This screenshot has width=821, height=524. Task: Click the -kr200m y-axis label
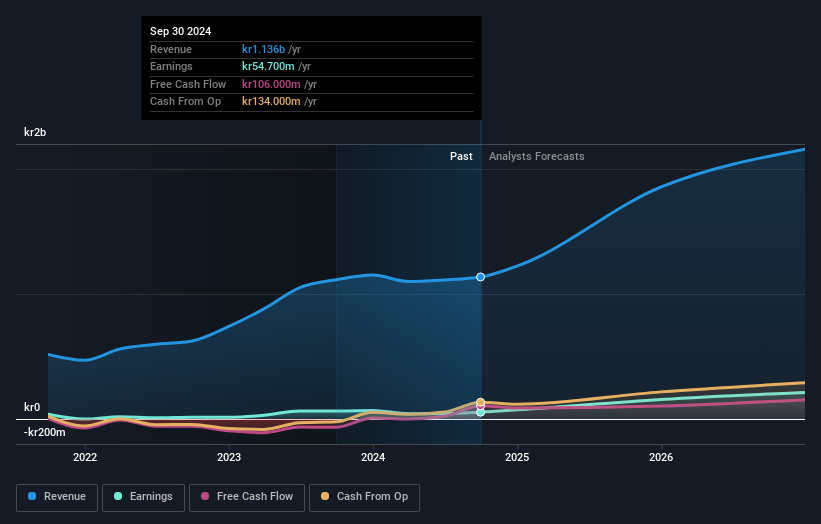tap(45, 432)
